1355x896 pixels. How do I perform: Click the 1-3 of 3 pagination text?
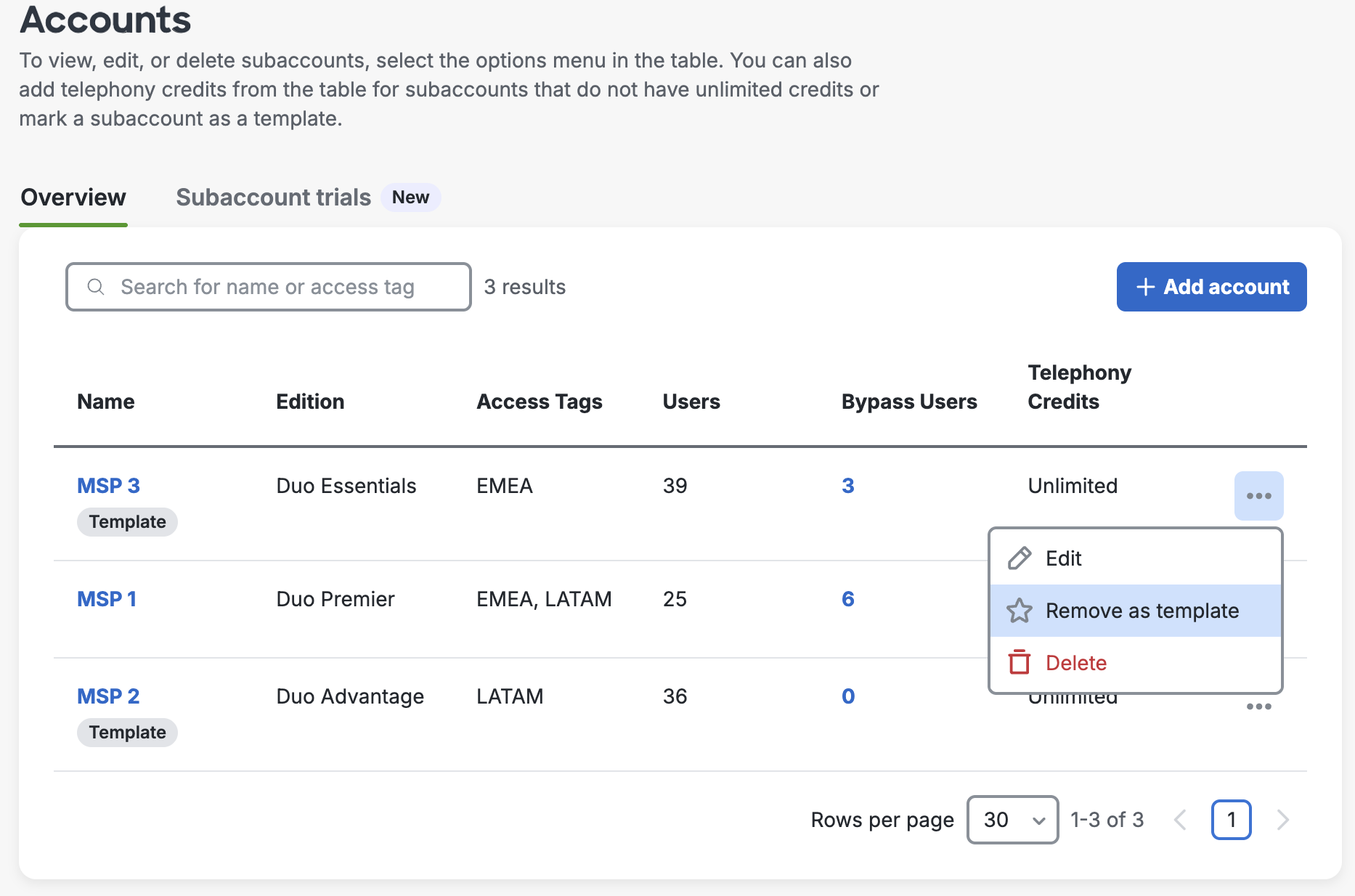(1107, 820)
